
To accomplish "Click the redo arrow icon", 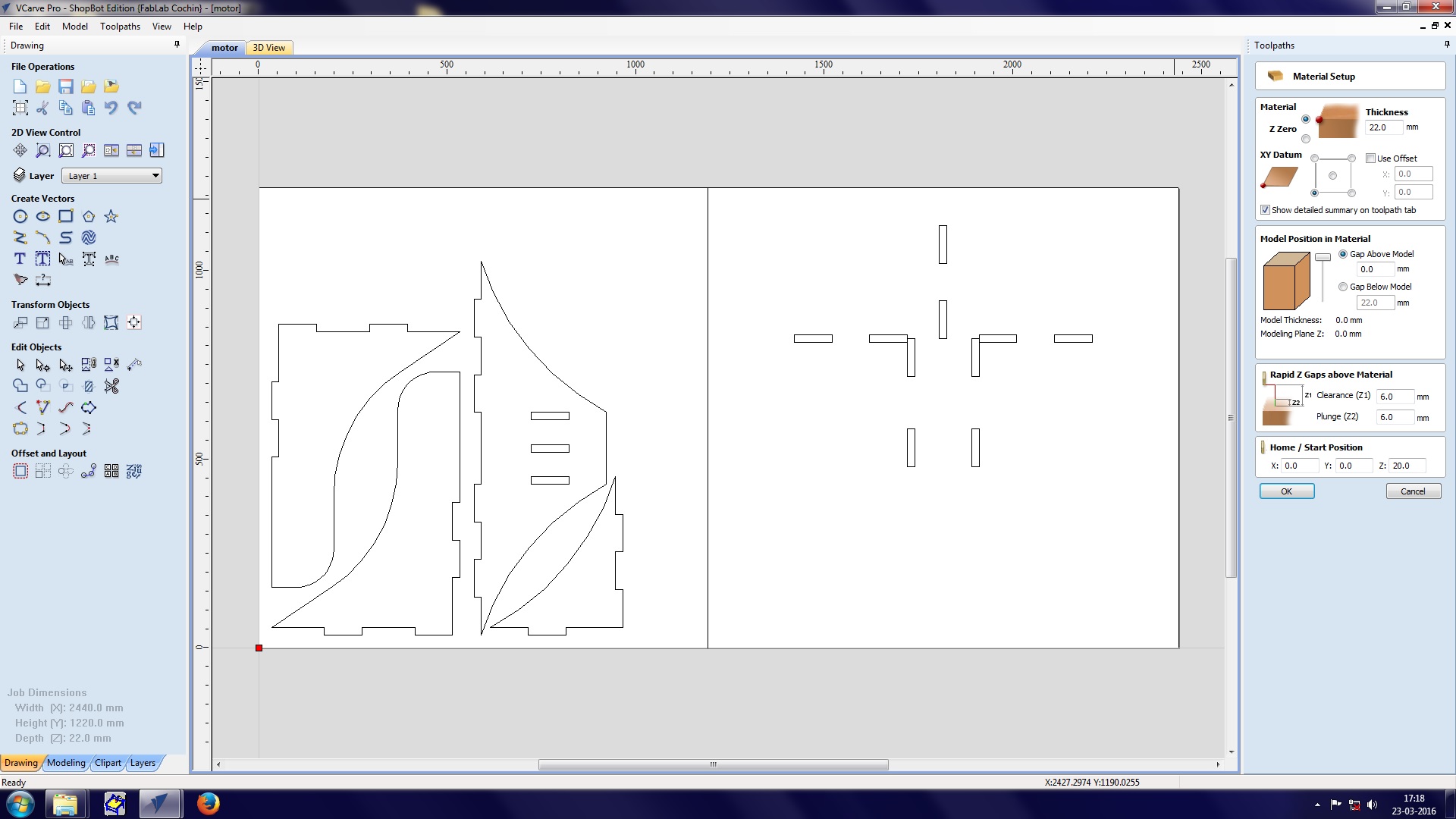I will (134, 108).
